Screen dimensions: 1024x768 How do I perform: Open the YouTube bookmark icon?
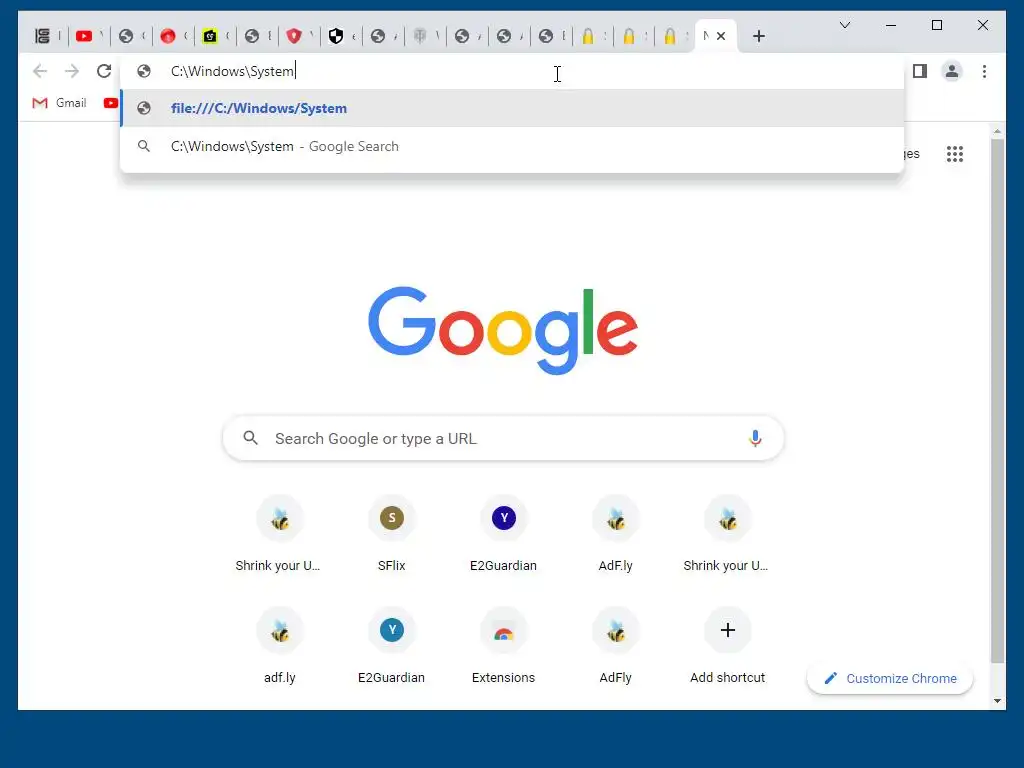[110, 103]
